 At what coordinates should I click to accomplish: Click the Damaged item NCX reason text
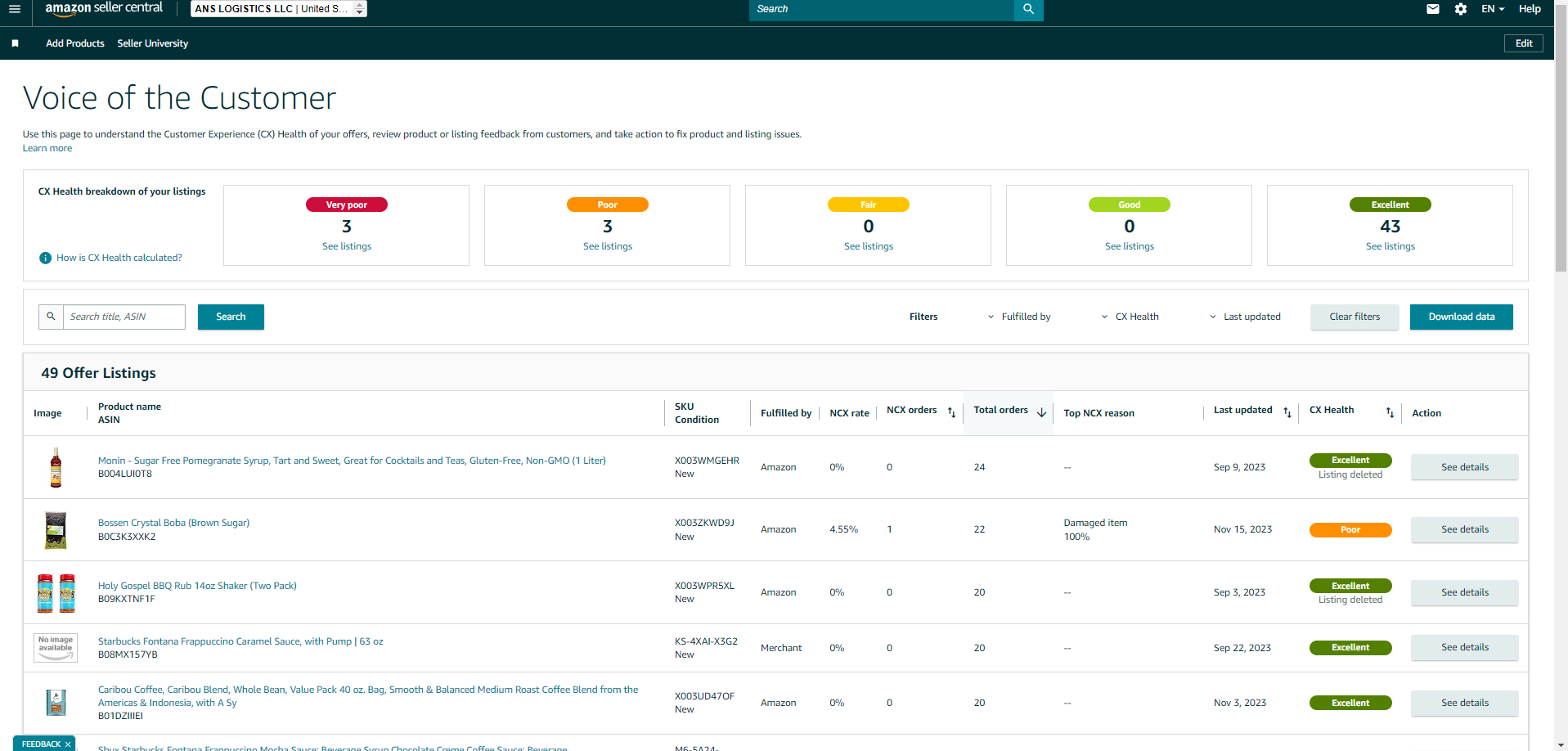1095,523
